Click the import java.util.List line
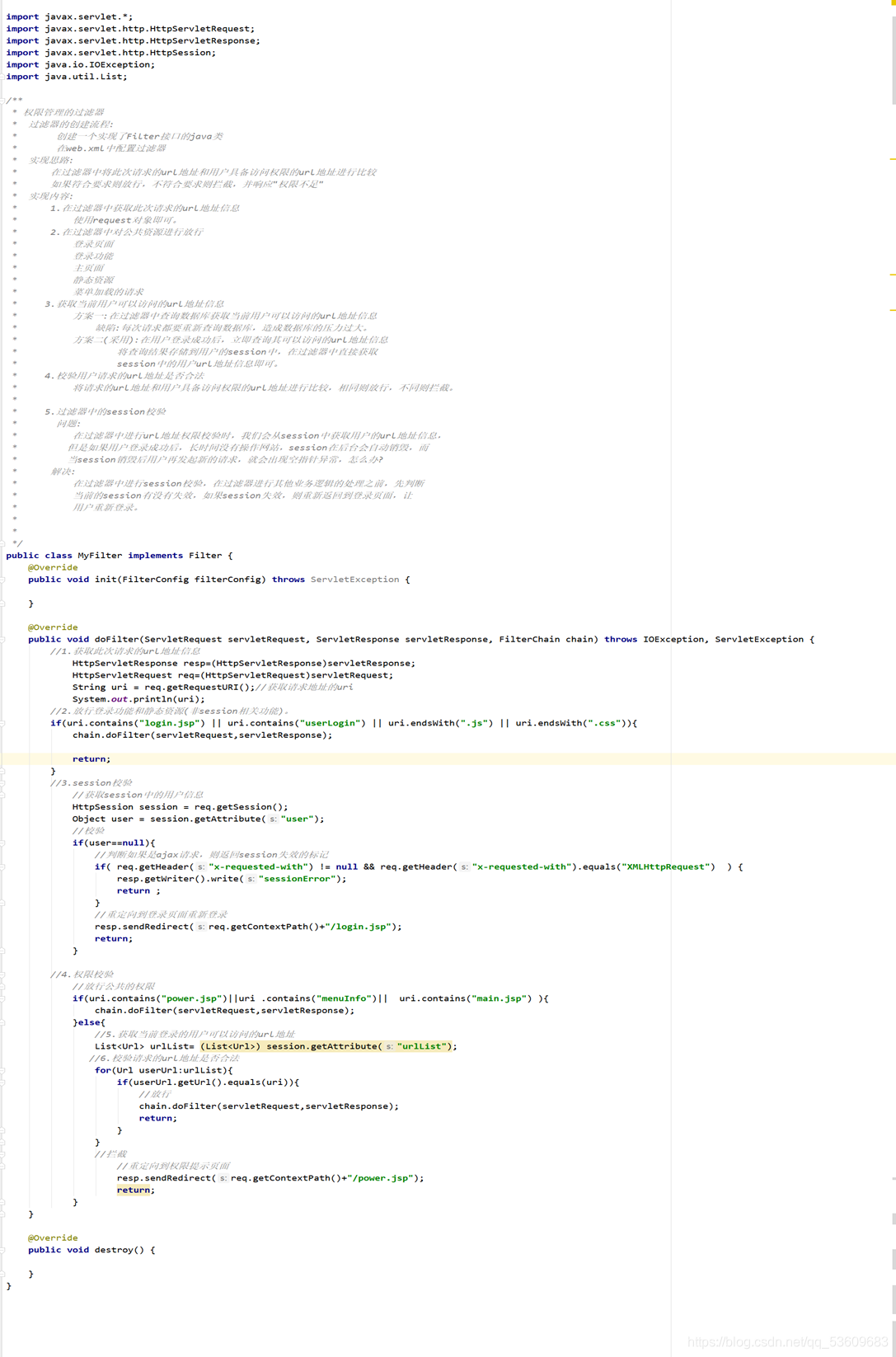This screenshot has height=1357, width=896. tap(67, 77)
